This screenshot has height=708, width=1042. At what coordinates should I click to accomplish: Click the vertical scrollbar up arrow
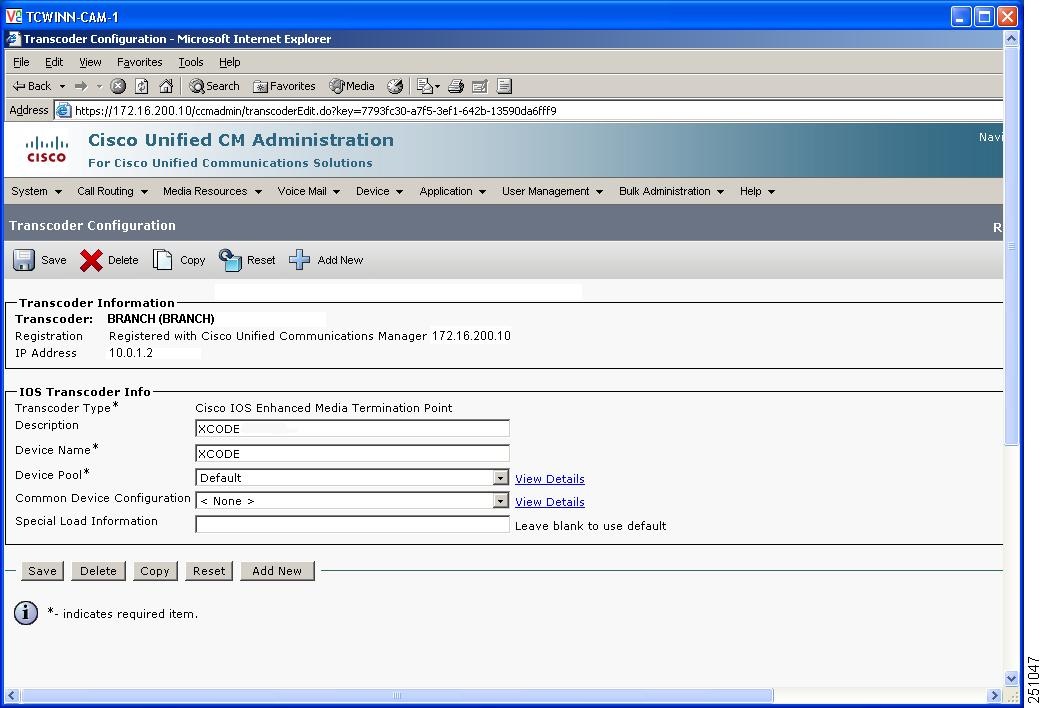[1011, 39]
